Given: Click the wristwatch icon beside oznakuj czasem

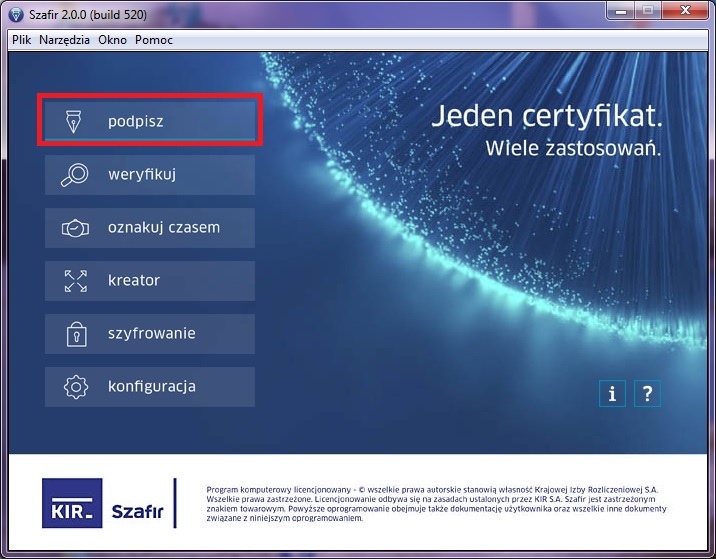Looking at the screenshot, I should (x=75, y=228).
